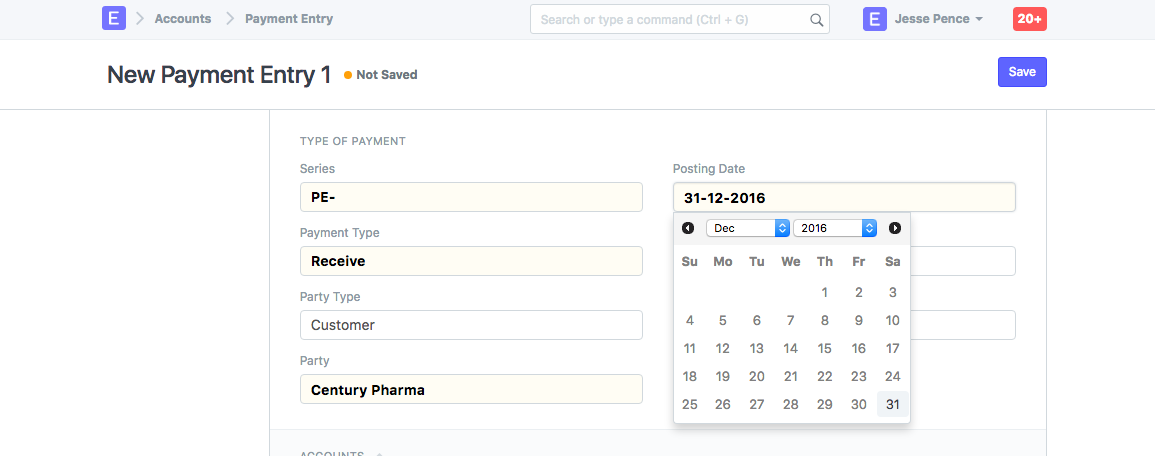Open Payment Entry breadcrumb link
The width and height of the screenshot is (1155, 456).
pyautogui.click(x=289, y=19)
